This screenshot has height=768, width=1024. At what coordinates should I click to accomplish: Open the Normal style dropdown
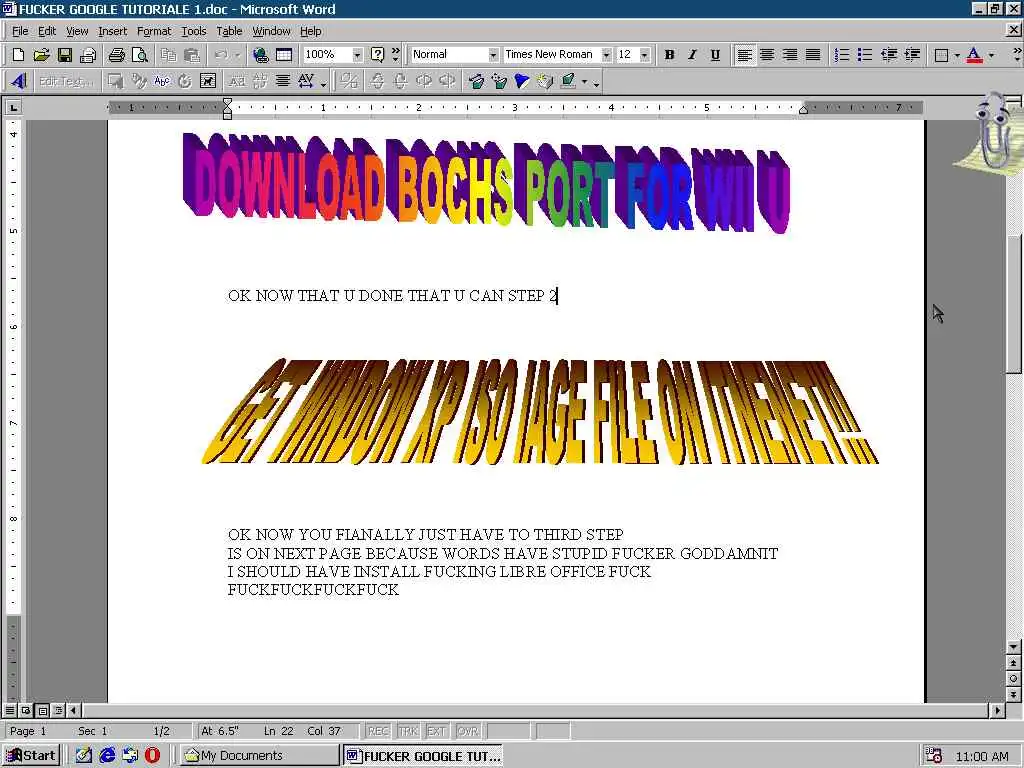[x=493, y=55]
